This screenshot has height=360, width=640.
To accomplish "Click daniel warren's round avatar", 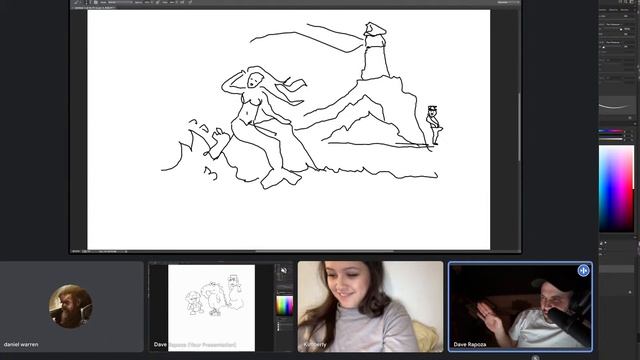I will [71, 307].
